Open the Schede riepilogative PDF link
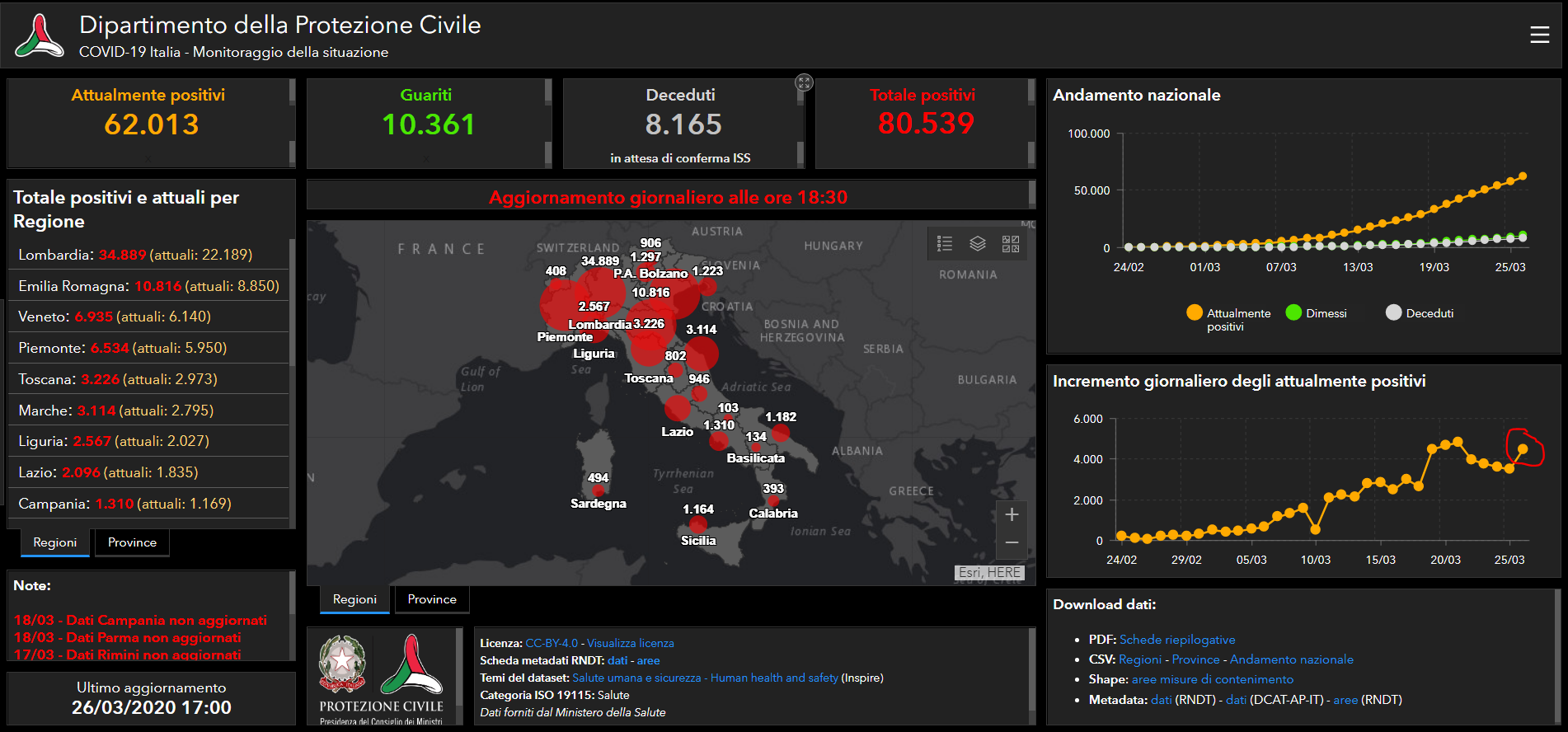Viewport: 1568px width, 732px height. (x=1176, y=640)
